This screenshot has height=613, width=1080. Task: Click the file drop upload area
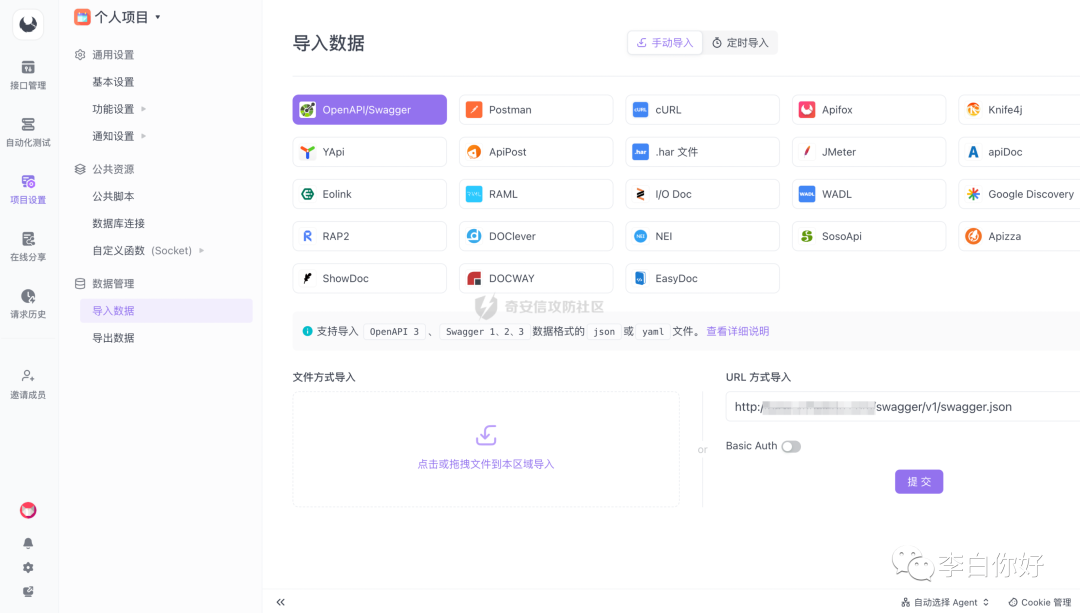tap(486, 449)
